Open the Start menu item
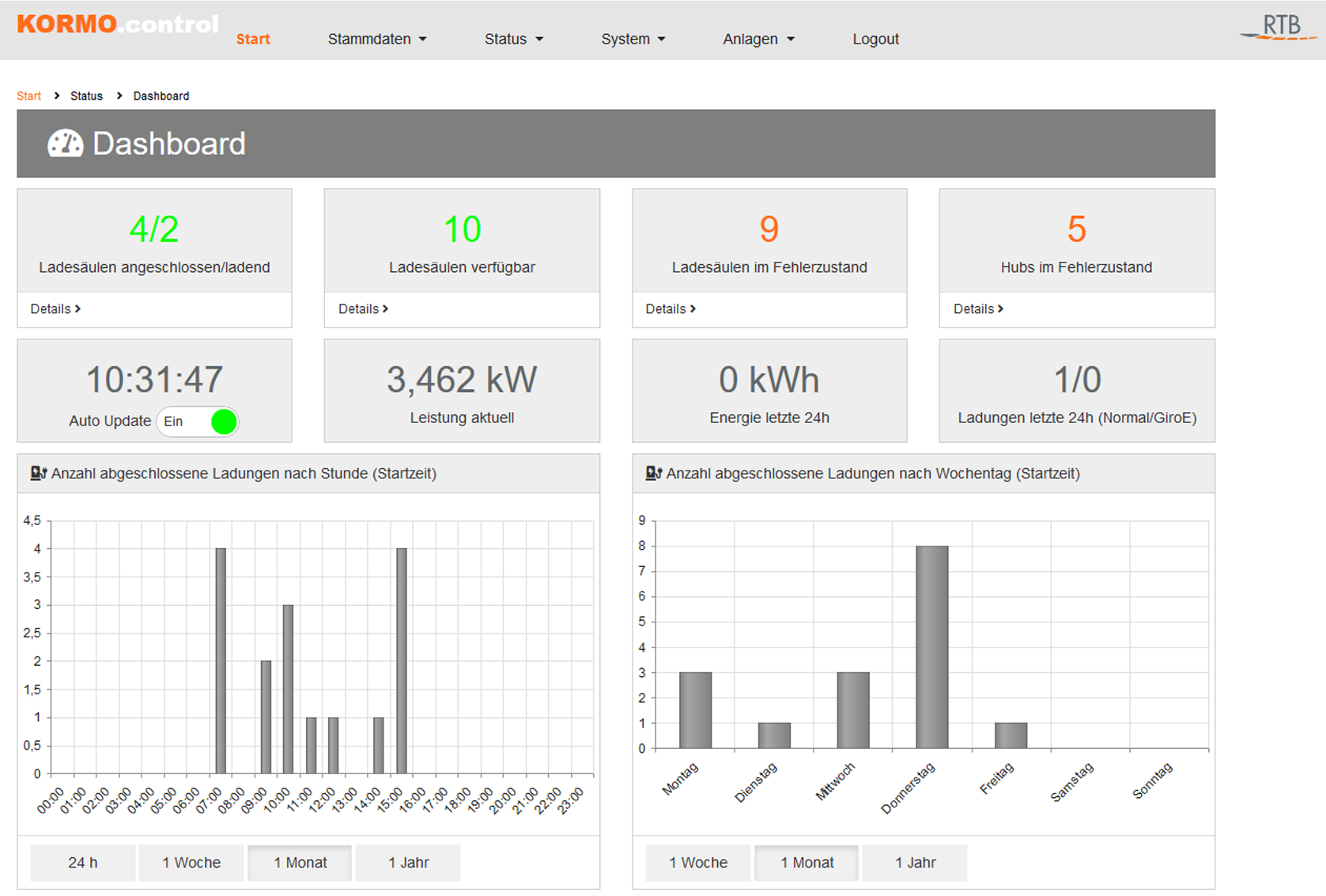Image resolution: width=1326 pixels, height=896 pixels. click(253, 39)
